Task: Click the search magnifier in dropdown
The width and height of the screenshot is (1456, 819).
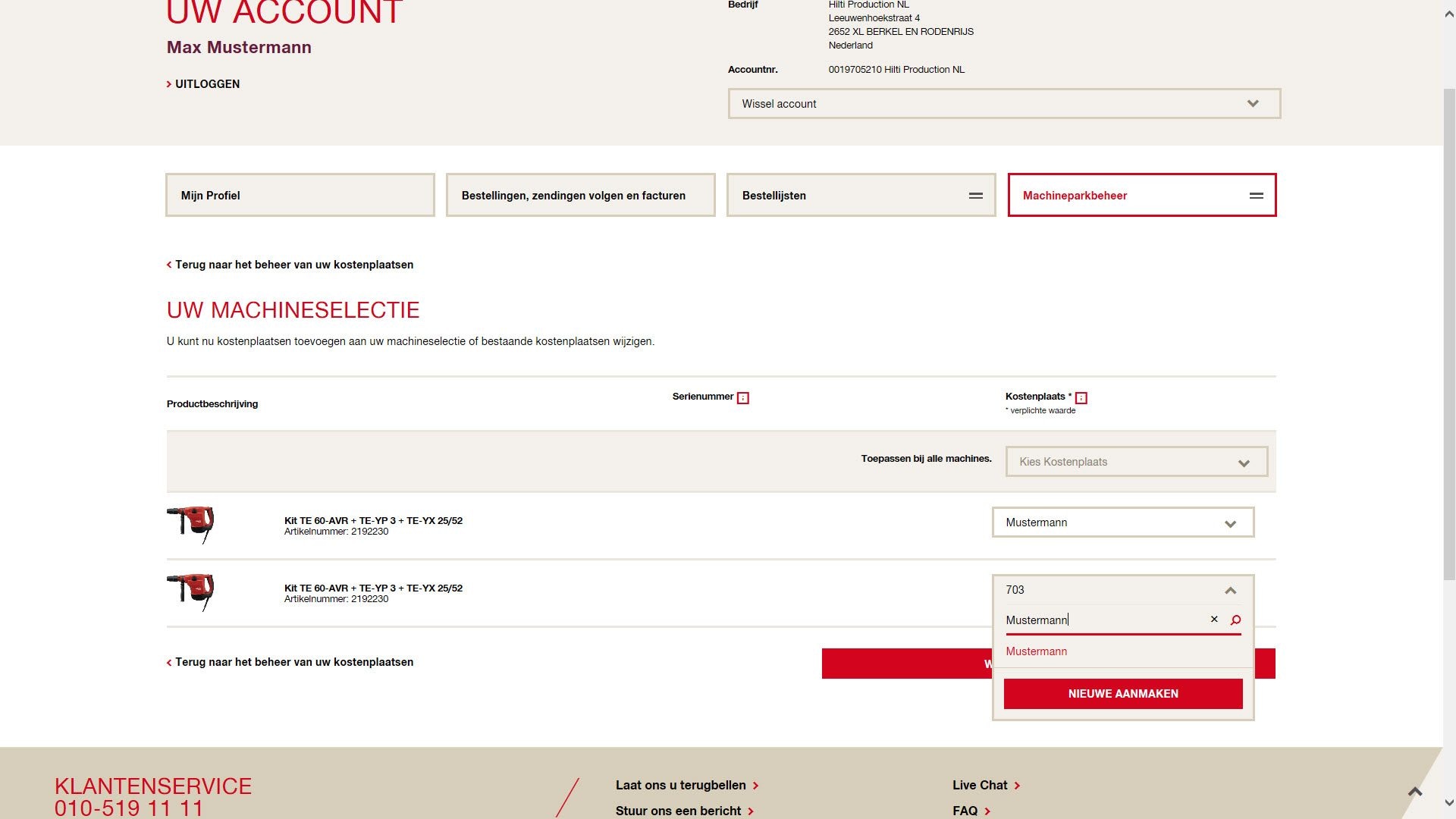Action: pos(1235,620)
